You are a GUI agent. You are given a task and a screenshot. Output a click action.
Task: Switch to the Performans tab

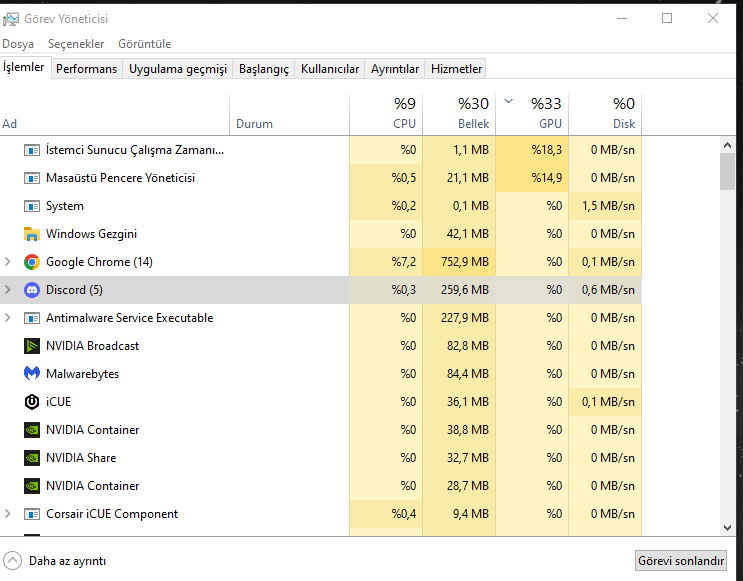86,69
